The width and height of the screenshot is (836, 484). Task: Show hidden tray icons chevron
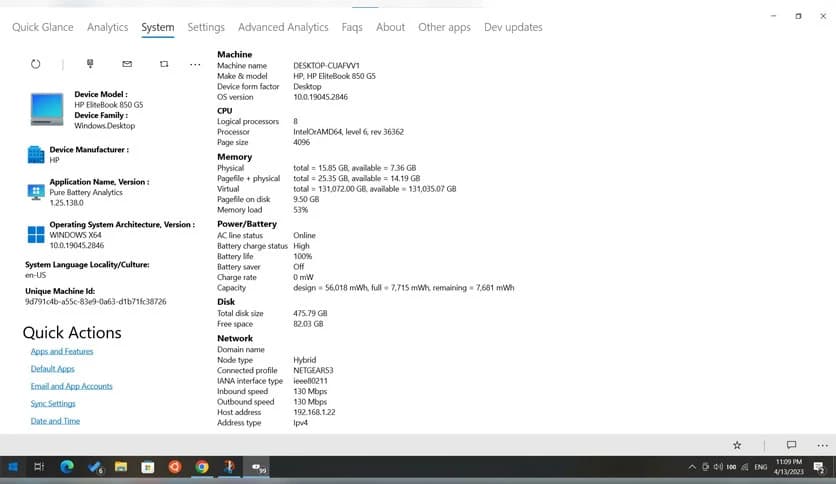tap(692, 467)
